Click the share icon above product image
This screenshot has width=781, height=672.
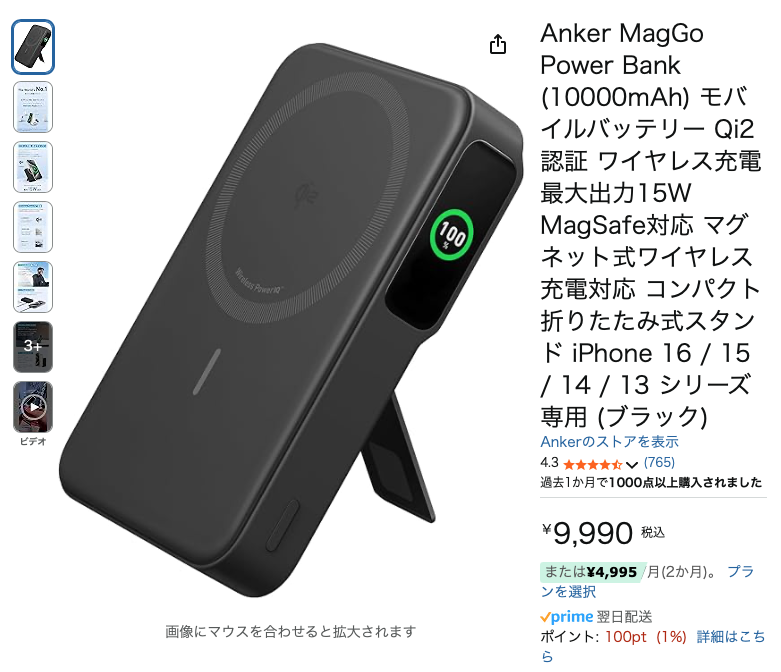click(498, 44)
